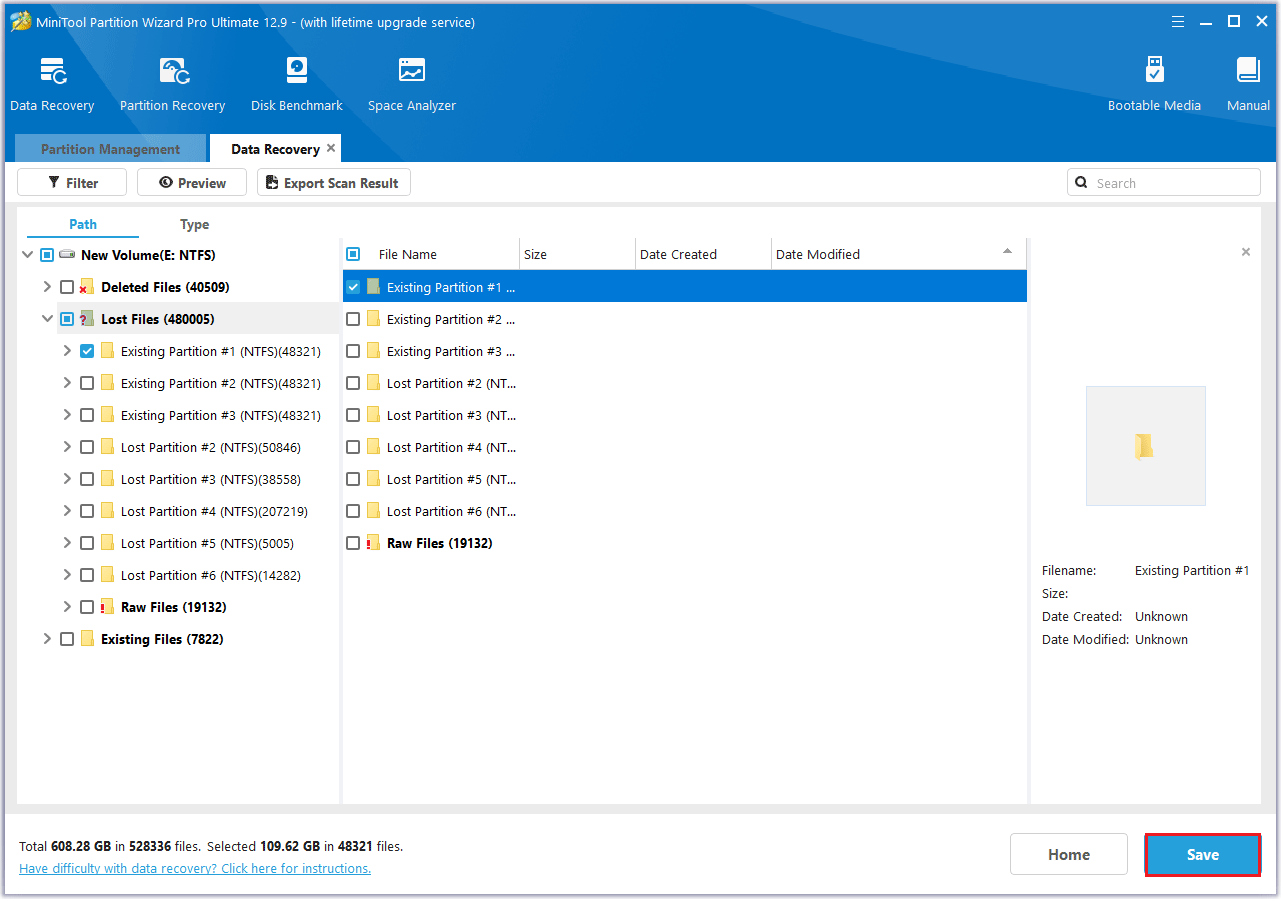Sort by Date Created column
This screenshot has height=901, width=1283.
click(x=703, y=254)
